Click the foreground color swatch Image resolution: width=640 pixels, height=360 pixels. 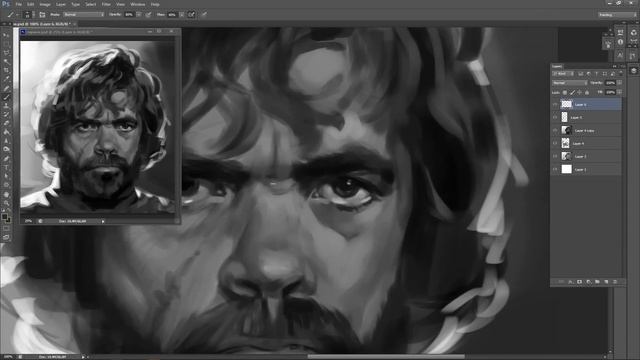(x=5, y=217)
